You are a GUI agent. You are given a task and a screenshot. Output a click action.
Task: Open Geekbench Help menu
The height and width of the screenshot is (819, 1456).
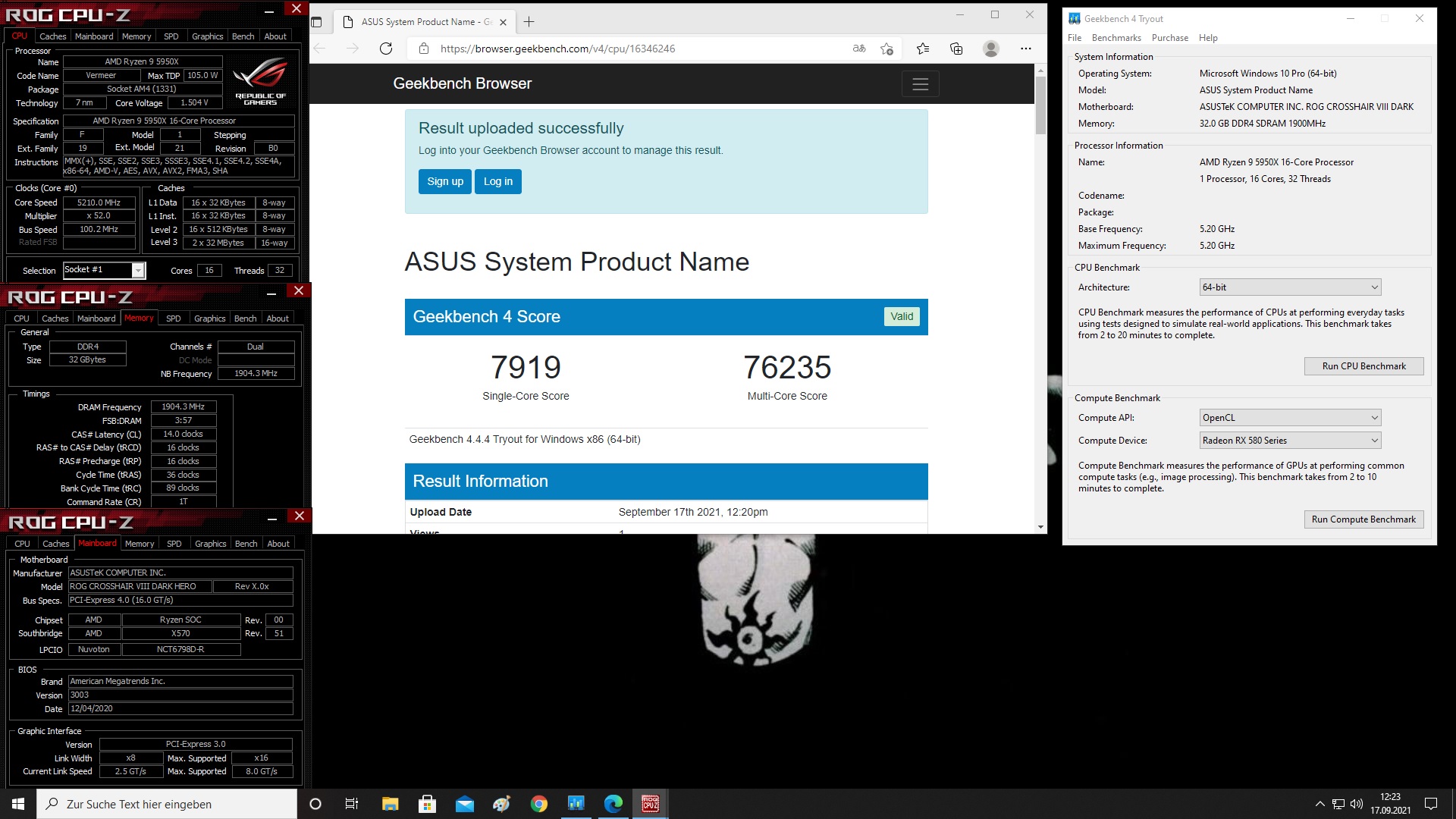tap(1208, 38)
